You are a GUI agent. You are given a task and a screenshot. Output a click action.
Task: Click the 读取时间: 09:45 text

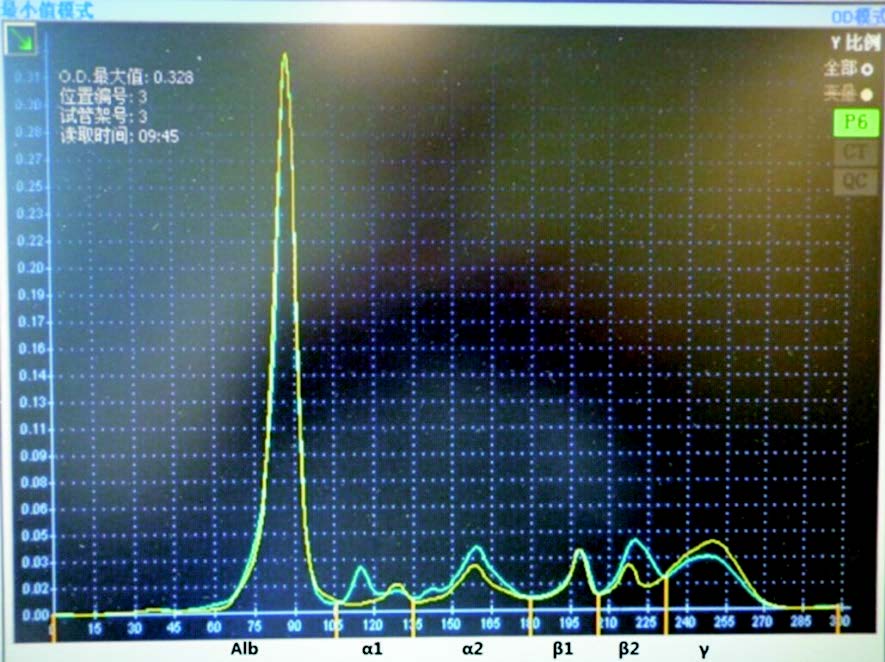coord(120,136)
